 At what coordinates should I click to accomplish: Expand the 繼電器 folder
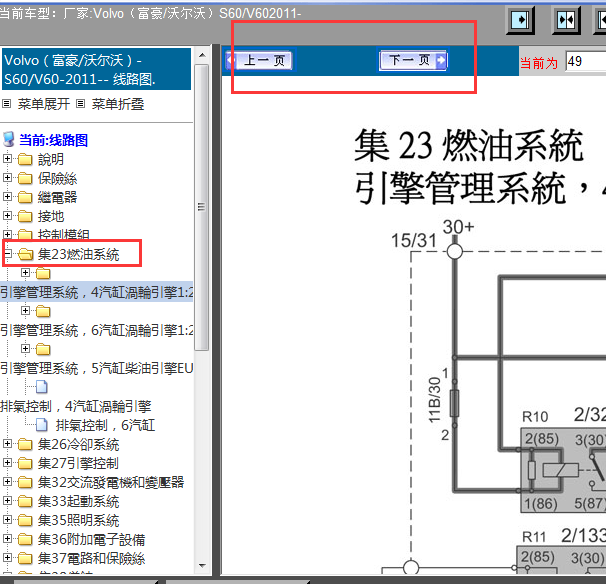(x=7, y=196)
